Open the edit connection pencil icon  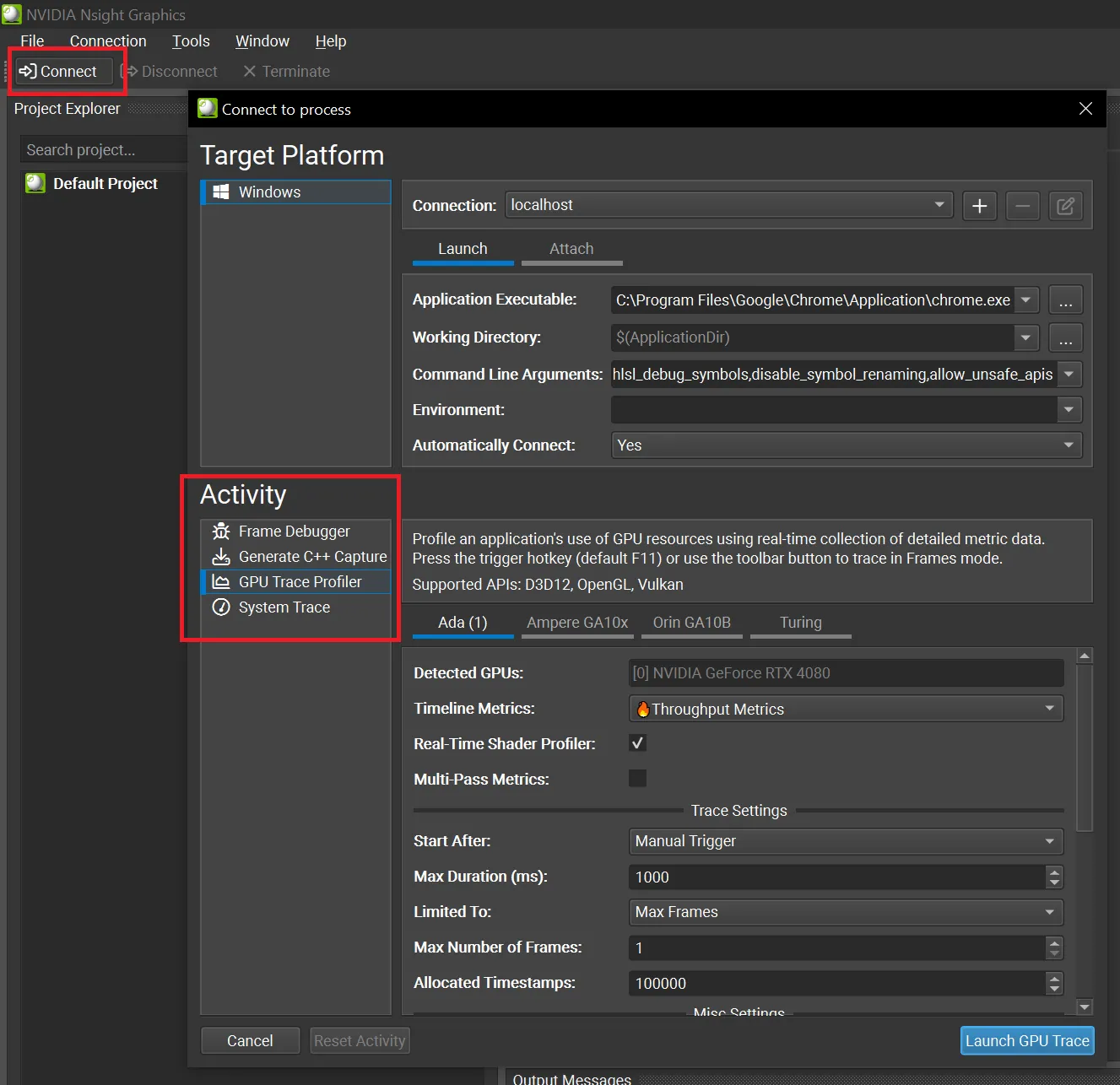[x=1065, y=205]
